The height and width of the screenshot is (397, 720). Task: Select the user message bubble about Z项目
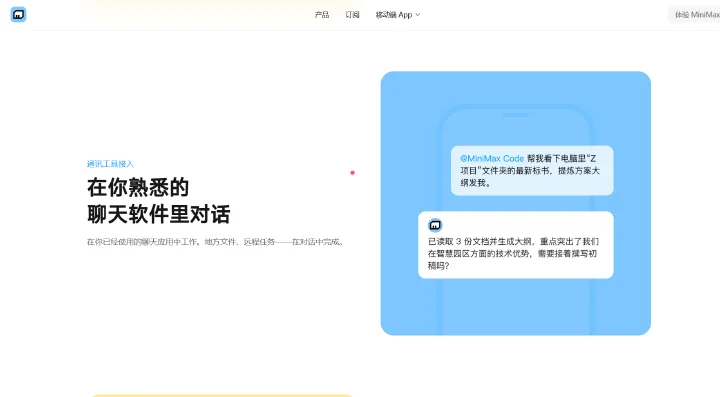point(532,170)
